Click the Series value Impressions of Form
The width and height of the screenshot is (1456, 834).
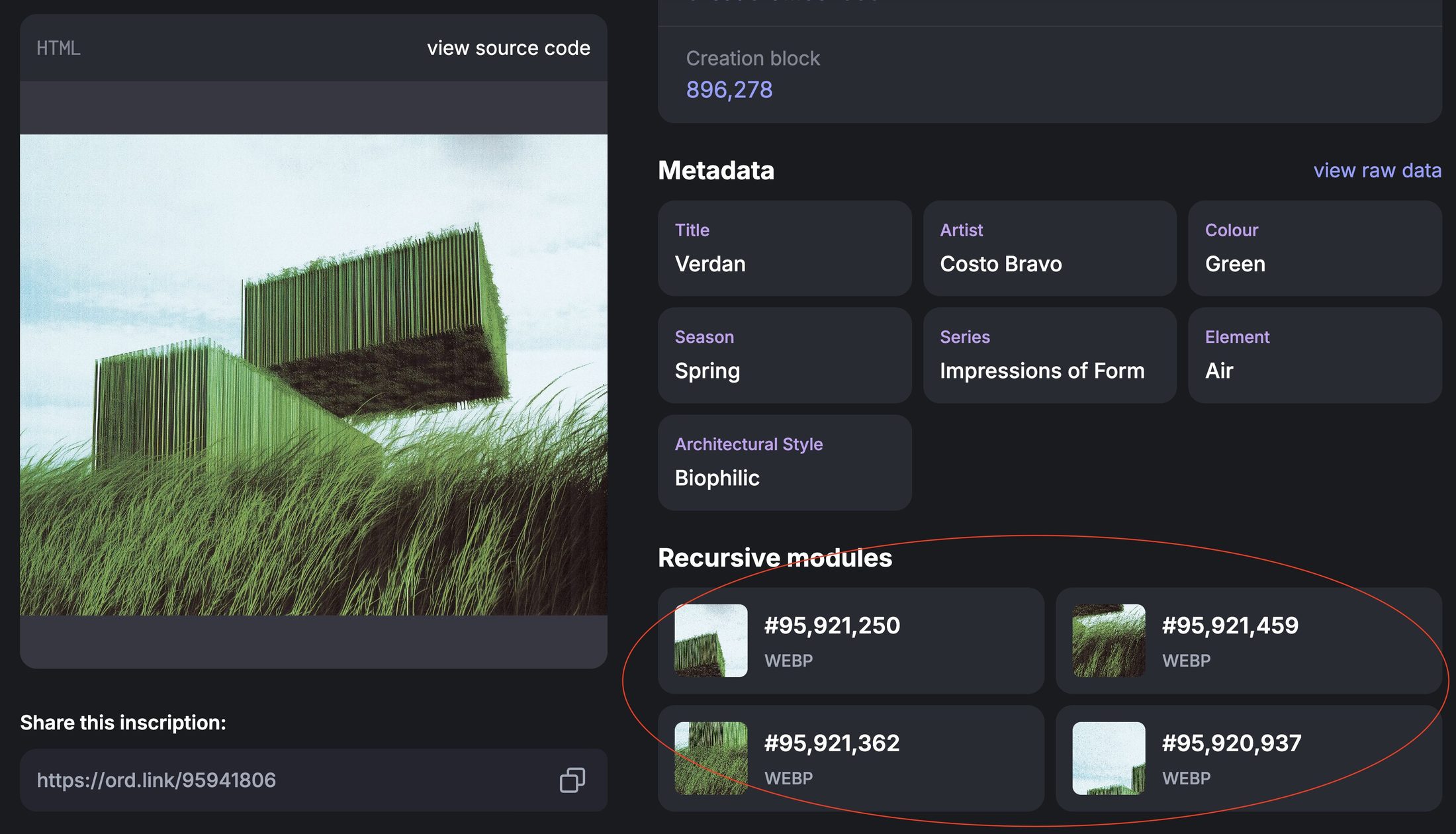1042,371
